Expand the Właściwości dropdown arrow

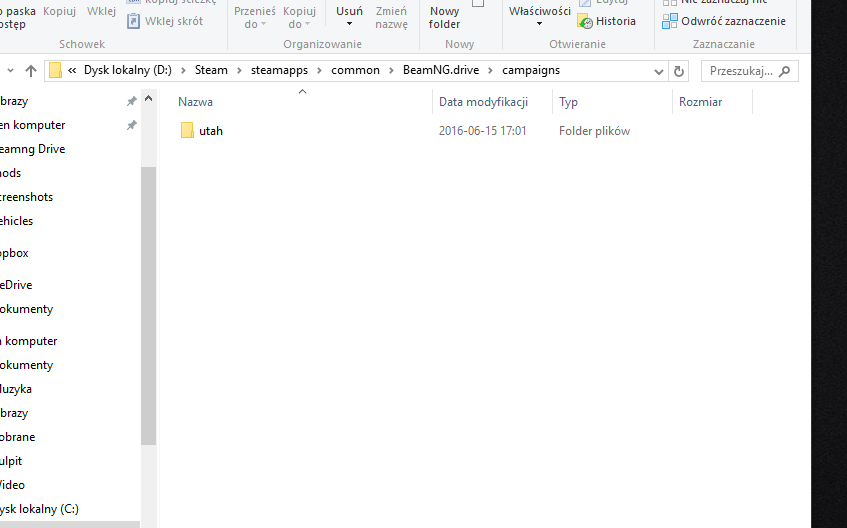[539, 24]
